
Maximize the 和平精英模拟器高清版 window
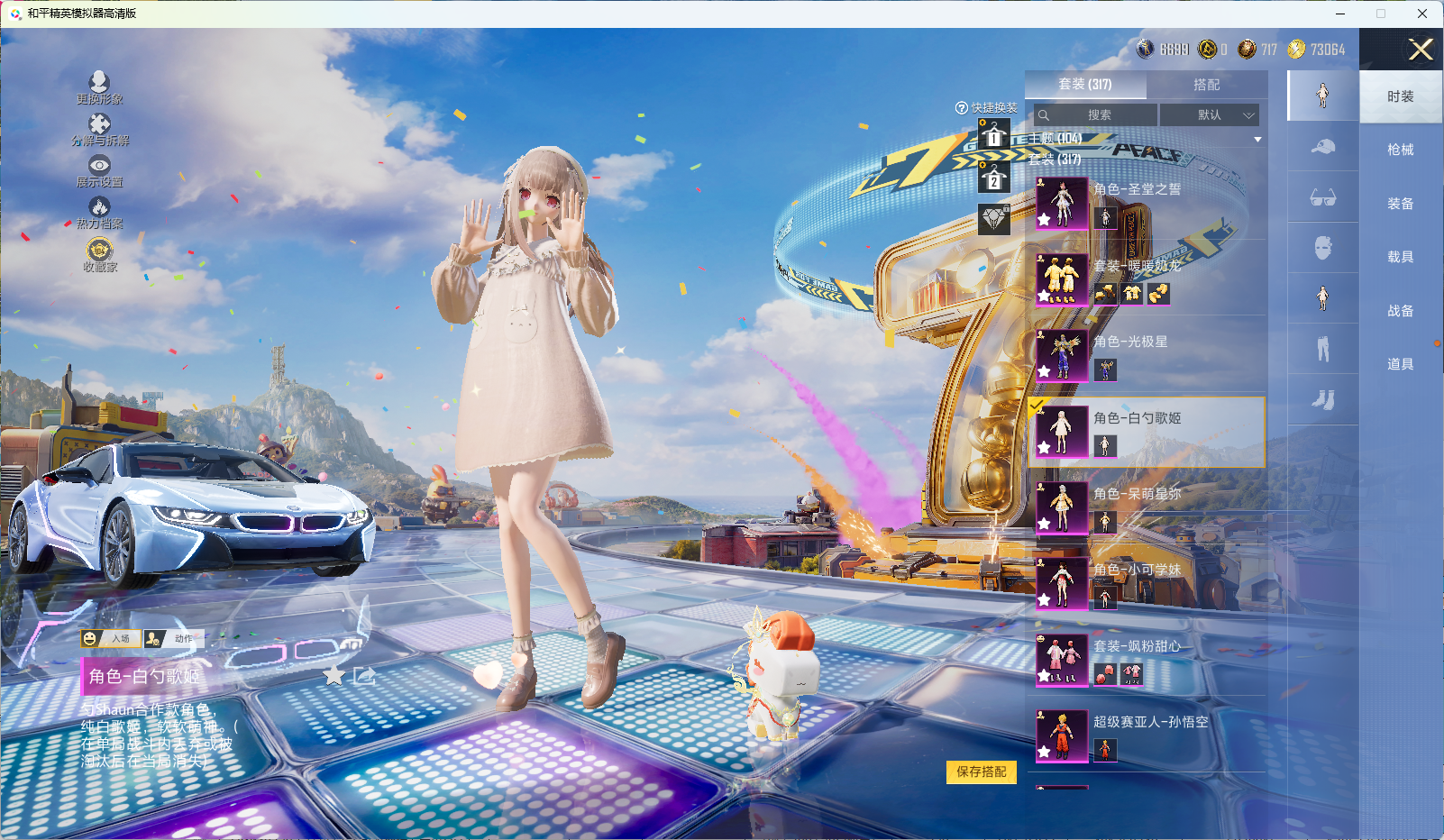tap(1381, 14)
